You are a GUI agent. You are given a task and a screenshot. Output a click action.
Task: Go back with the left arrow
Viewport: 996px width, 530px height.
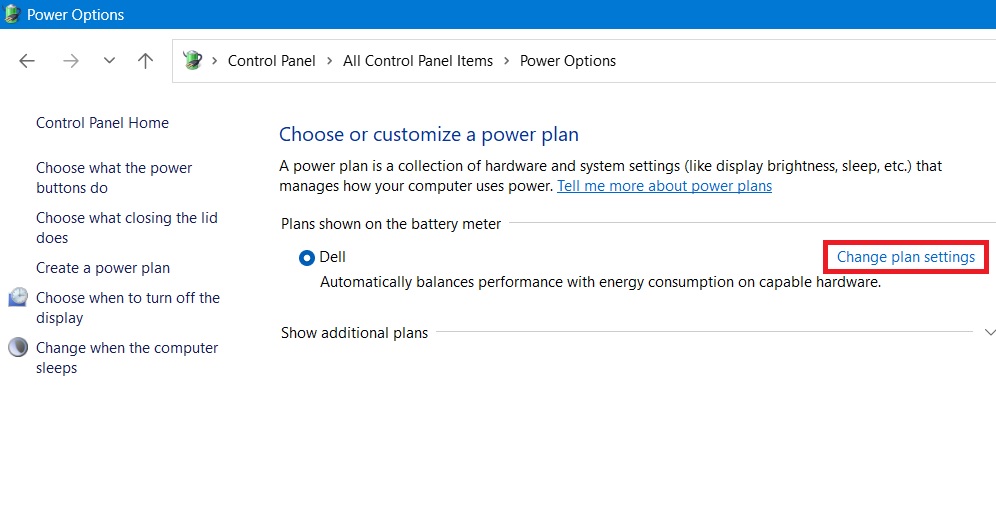click(x=27, y=61)
